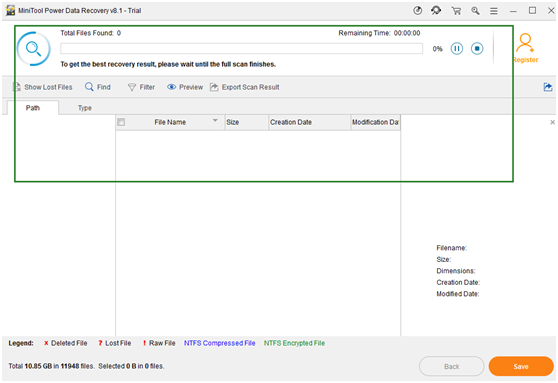Switch to the Path tab
Viewport: 558px width, 383px height.
pyautogui.click(x=33, y=108)
